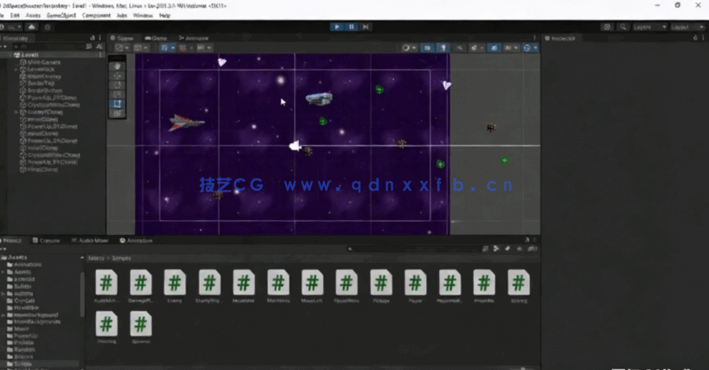Toggle scene audio icon in Scene toolbar
709x370 pixels.
pyautogui.click(x=460, y=47)
